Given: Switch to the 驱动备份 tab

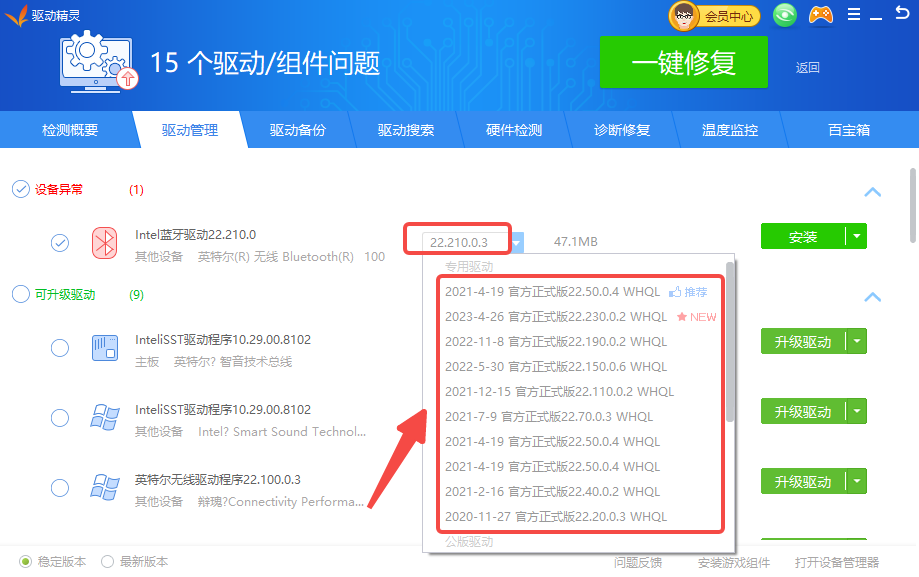Looking at the screenshot, I should tap(297, 130).
